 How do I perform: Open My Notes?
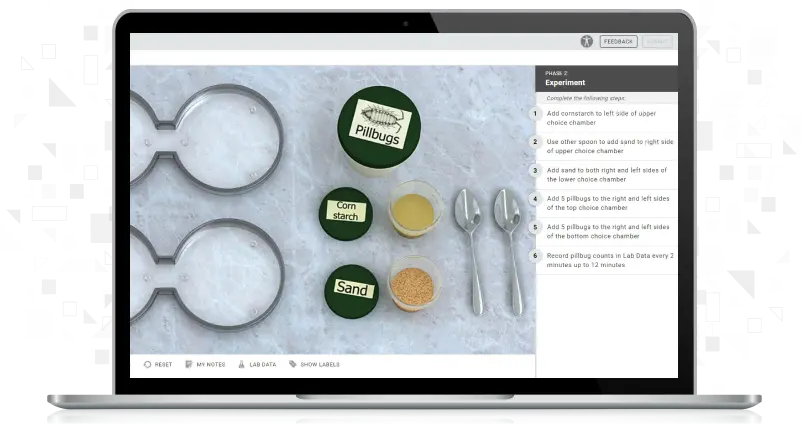(205, 365)
